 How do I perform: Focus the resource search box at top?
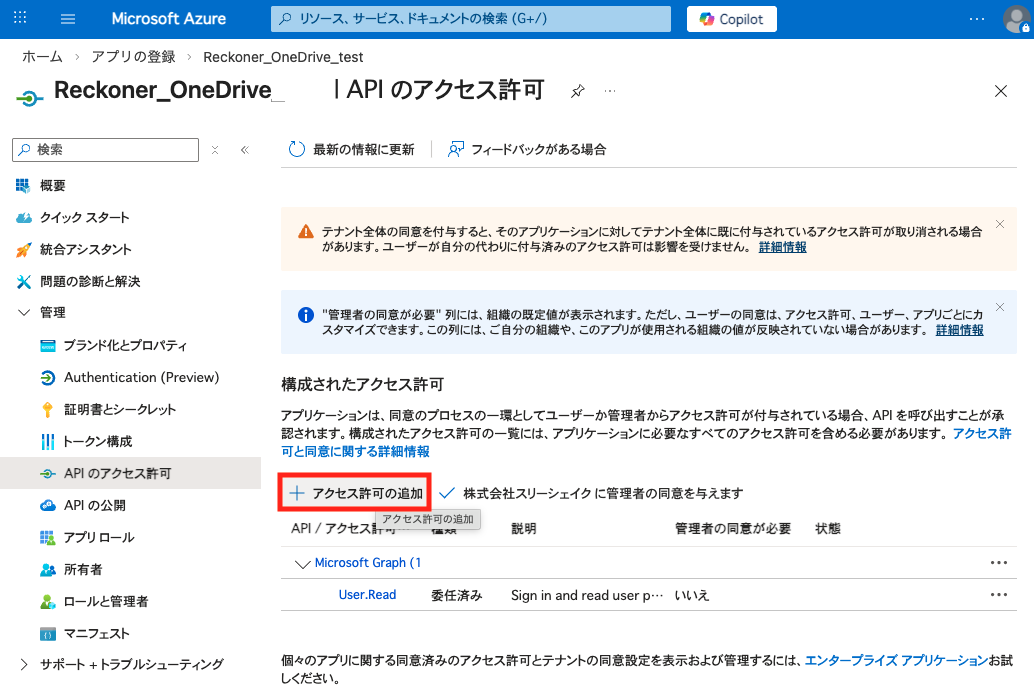(471, 18)
